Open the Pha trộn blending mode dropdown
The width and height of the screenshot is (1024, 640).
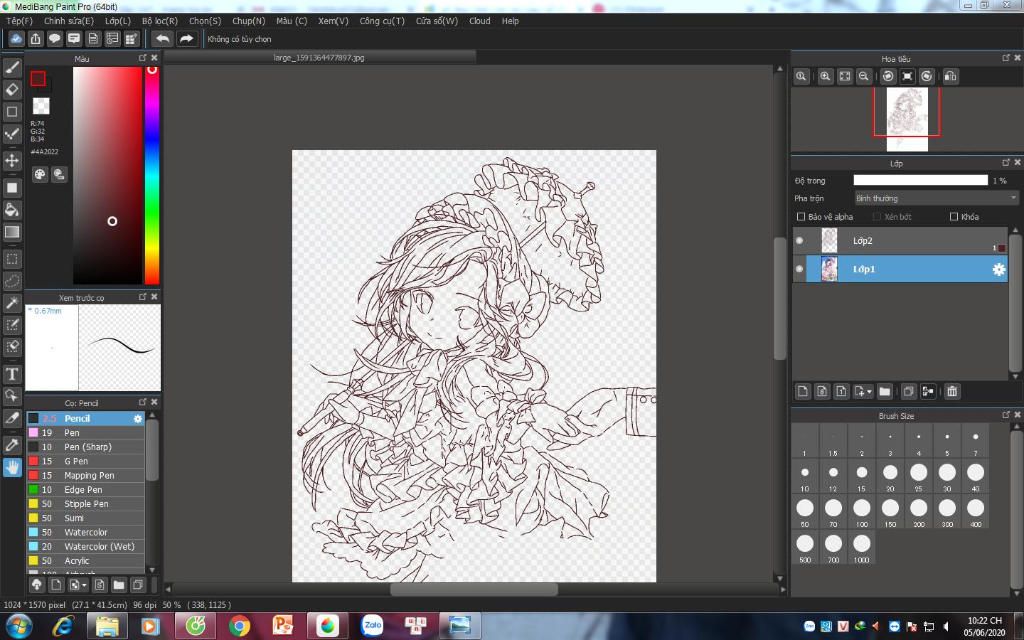click(x=936, y=198)
